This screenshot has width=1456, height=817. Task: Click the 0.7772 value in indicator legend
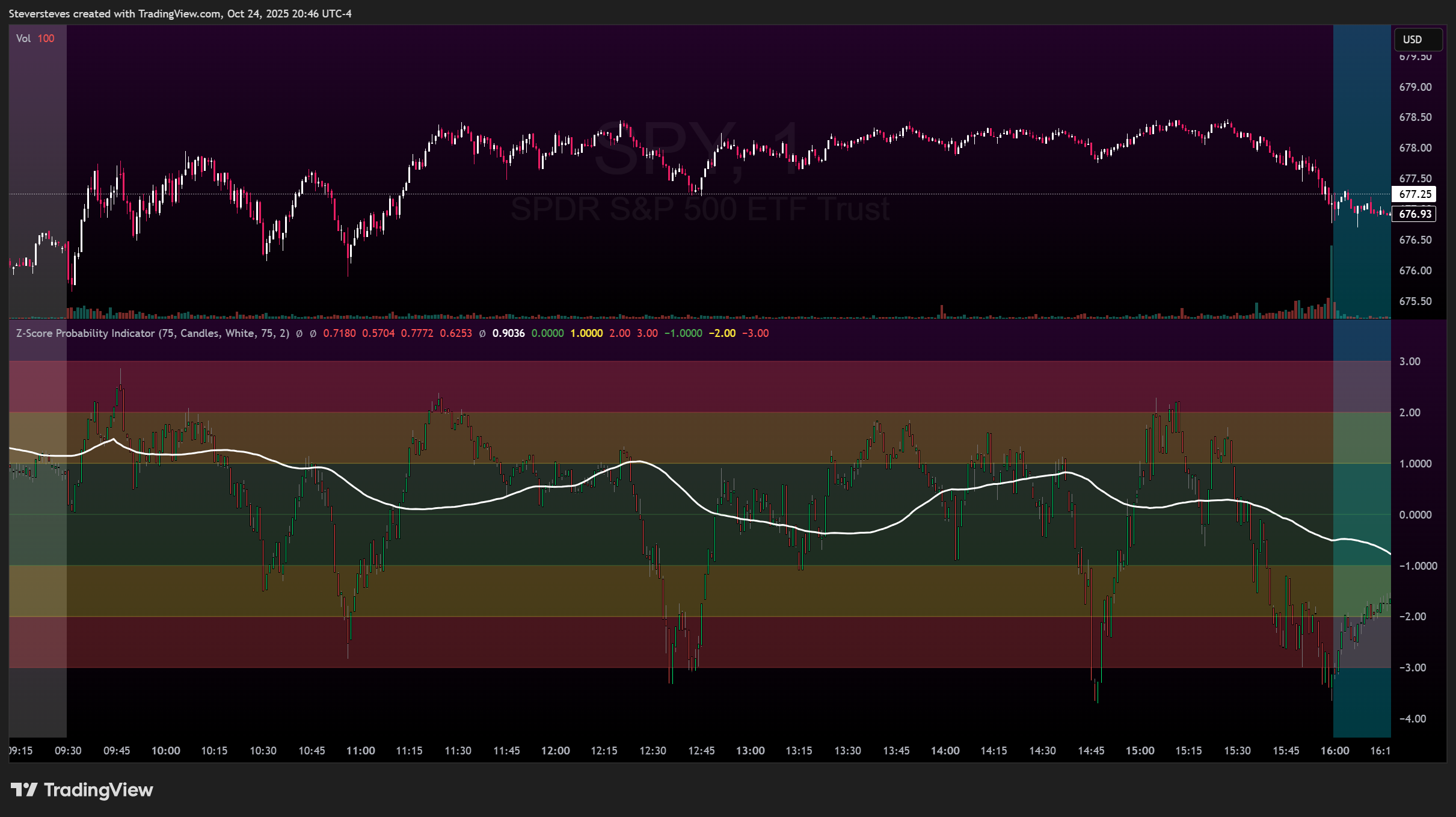point(417,333)
